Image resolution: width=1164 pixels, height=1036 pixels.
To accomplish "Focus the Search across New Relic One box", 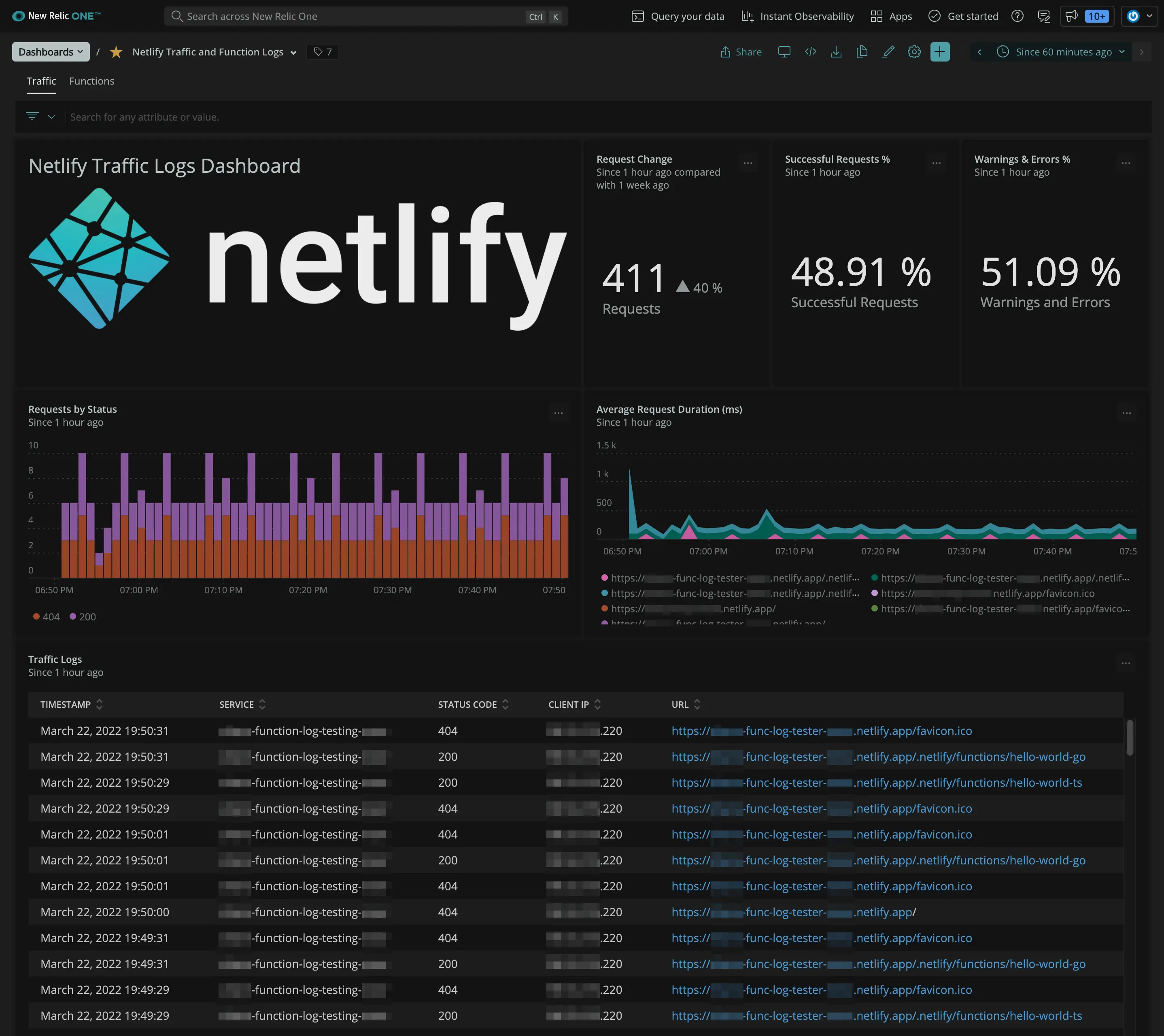I will click(365, 16).
